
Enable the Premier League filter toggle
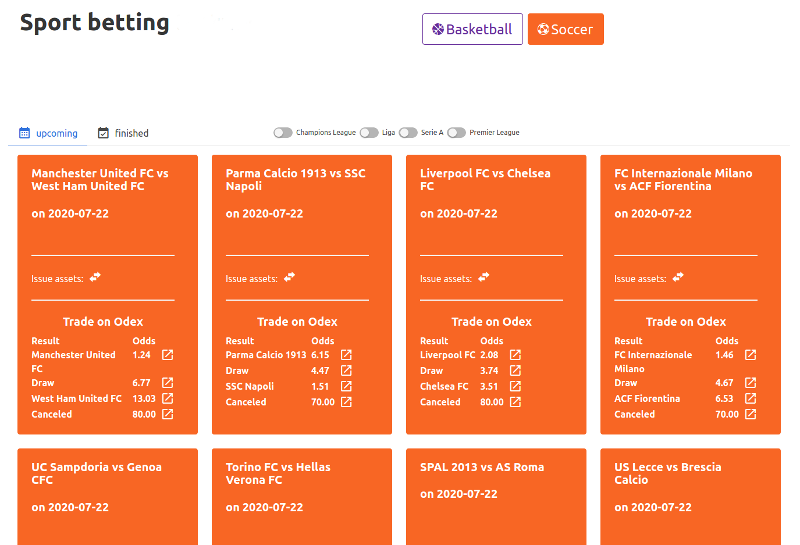[x=457, y=133]
